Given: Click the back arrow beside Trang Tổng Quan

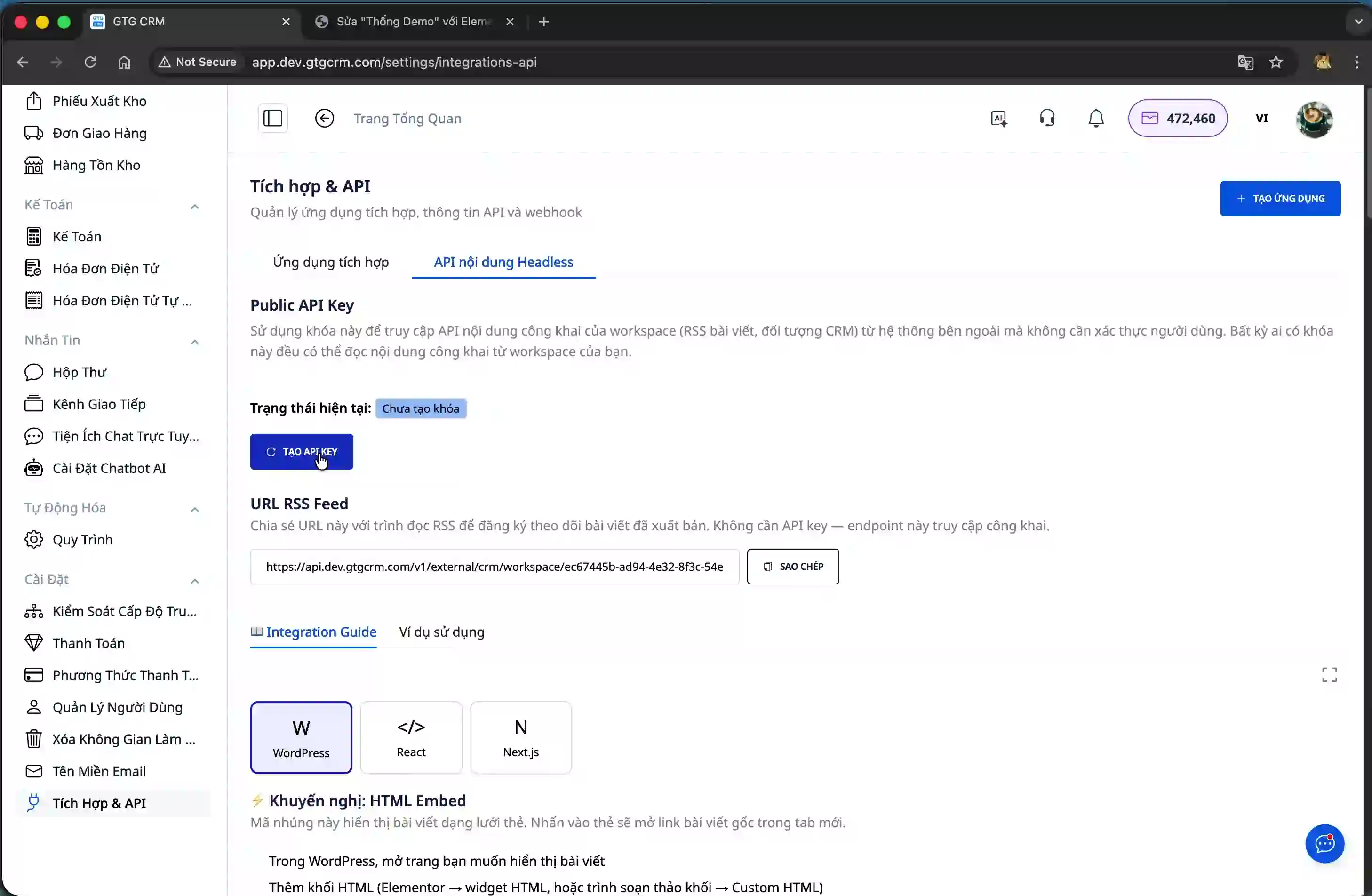Looking at the screenshot, I should point(324,118).
